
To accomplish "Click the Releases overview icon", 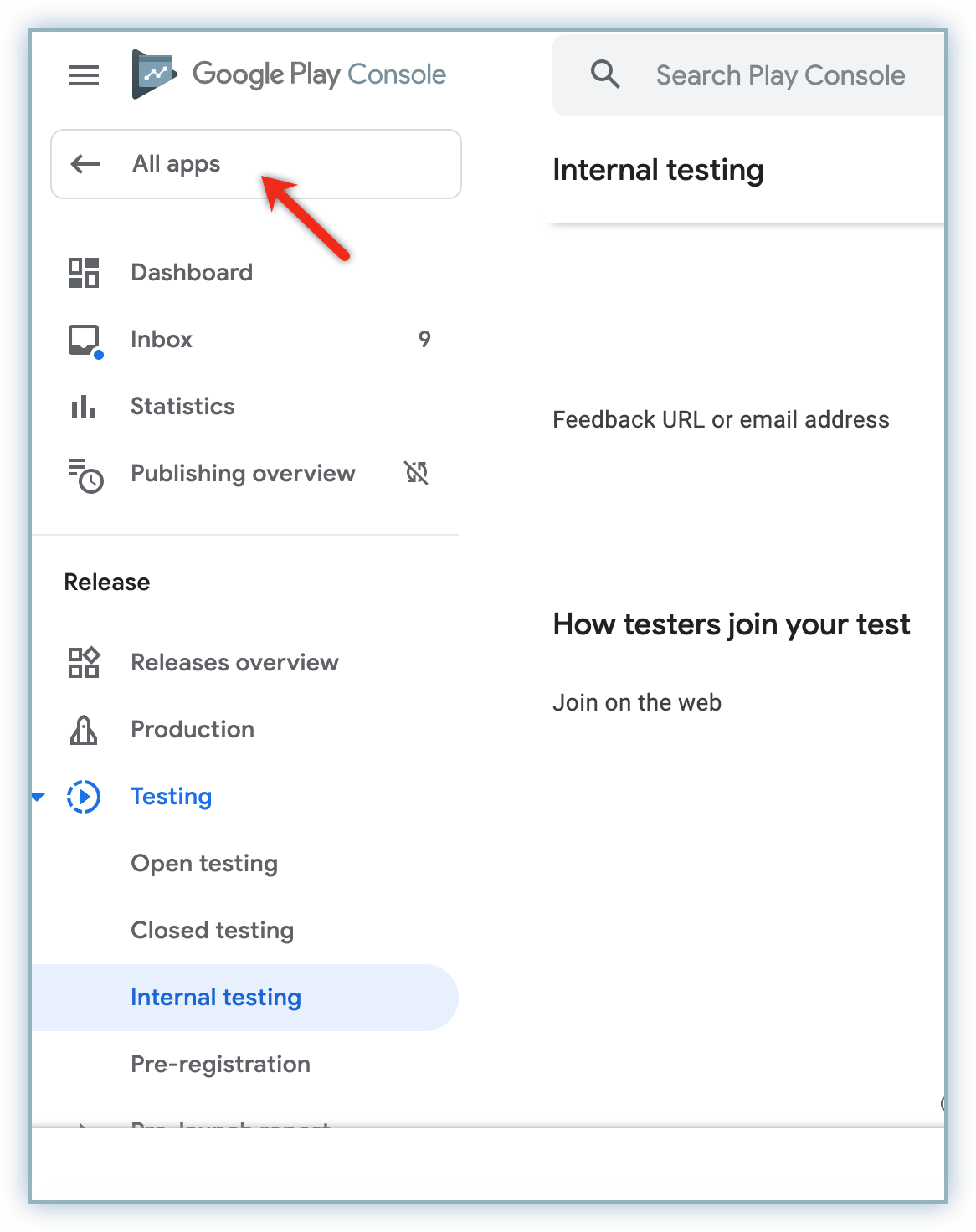I will click(84, 662).
